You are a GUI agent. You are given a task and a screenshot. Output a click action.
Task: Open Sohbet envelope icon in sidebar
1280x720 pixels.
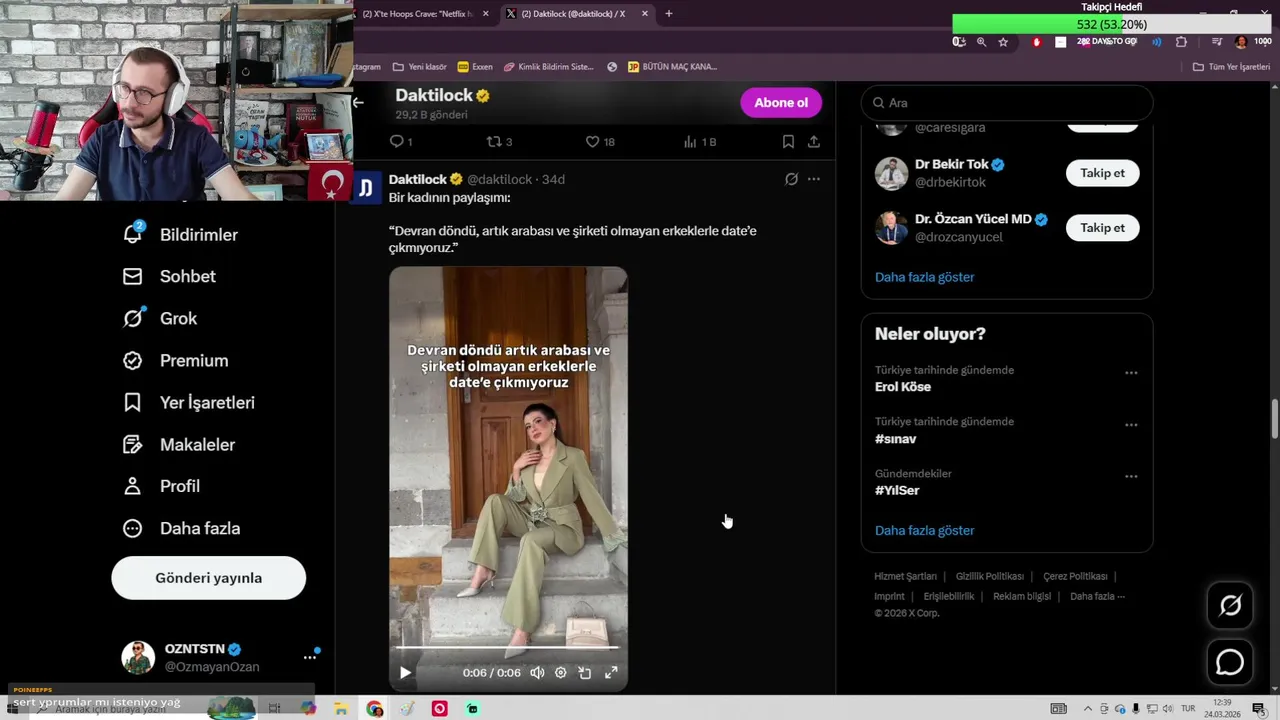pyautogui.click(x=132, y=276)
